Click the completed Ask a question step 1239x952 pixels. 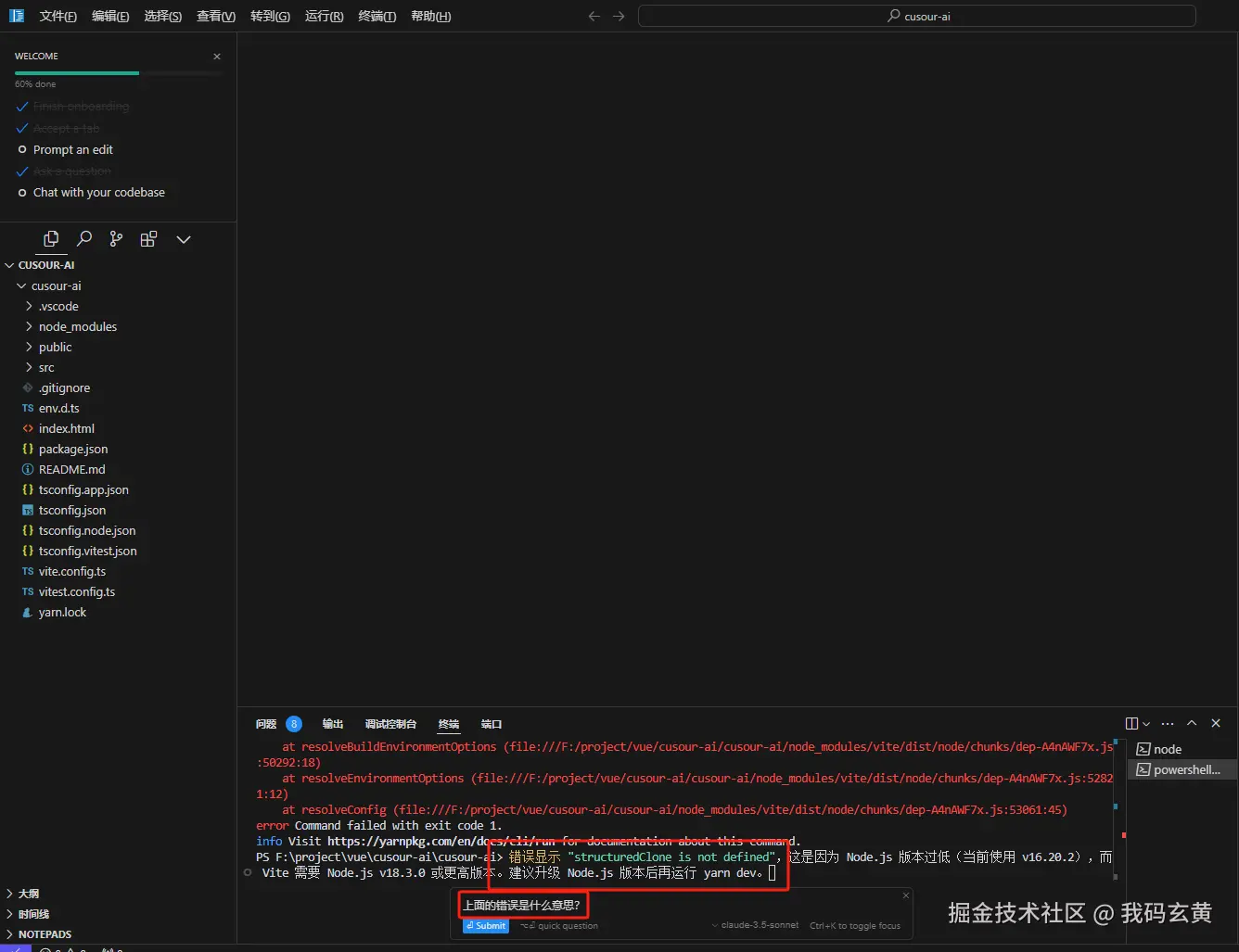tap(71, 171)
